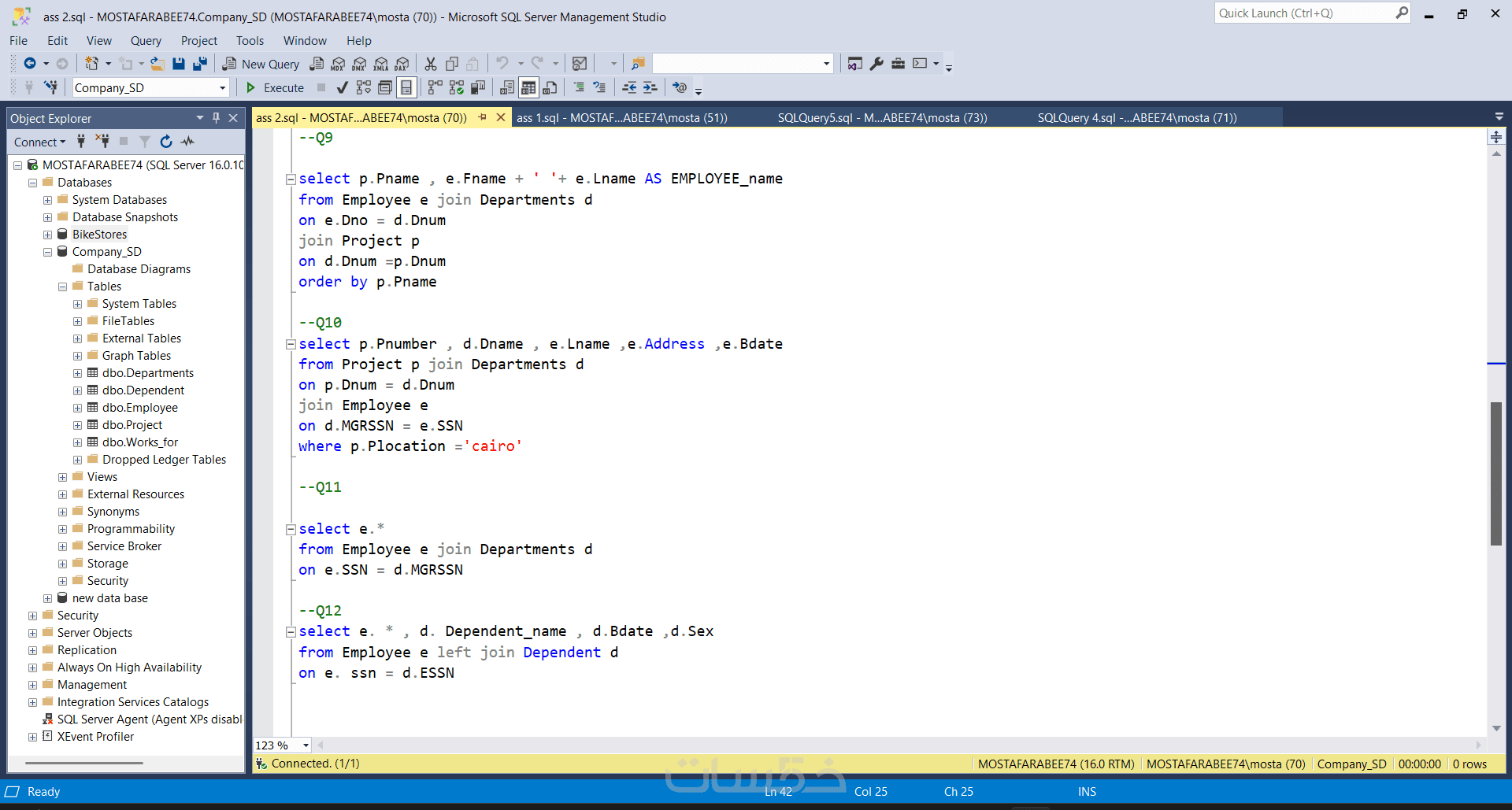The height and width of the screenshot is (810, 1512).
Task: Open the Connect dropdown in Object Explorer
Action: (39, 142)
